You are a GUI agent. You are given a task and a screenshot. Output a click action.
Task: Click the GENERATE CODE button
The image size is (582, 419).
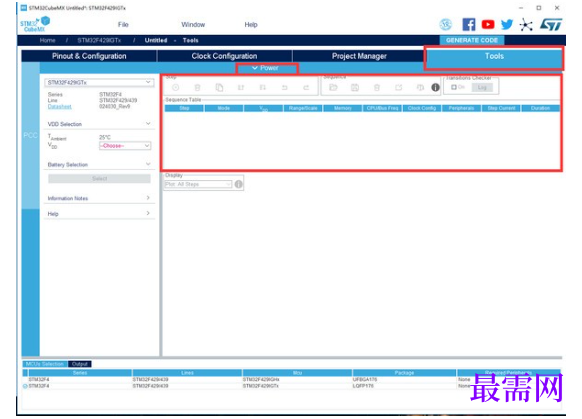(x=472, y=40)
